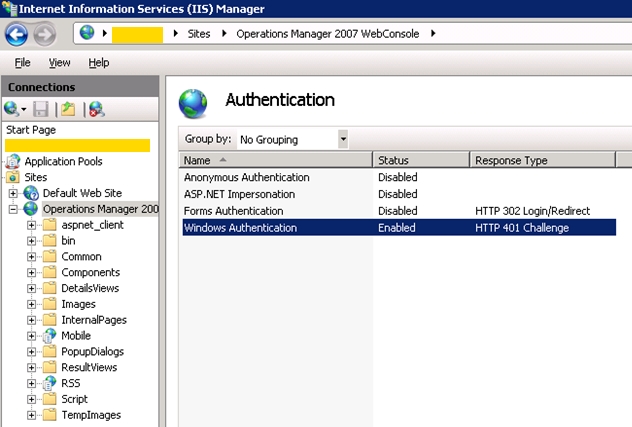Expand the RSS application node
The width and height of the screenshot is (632, 427).
31,383
